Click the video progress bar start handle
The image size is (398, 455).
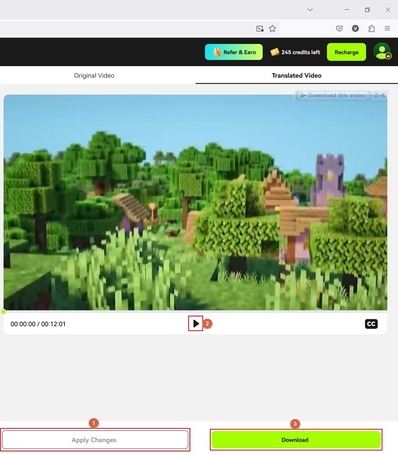coord(4,312)
